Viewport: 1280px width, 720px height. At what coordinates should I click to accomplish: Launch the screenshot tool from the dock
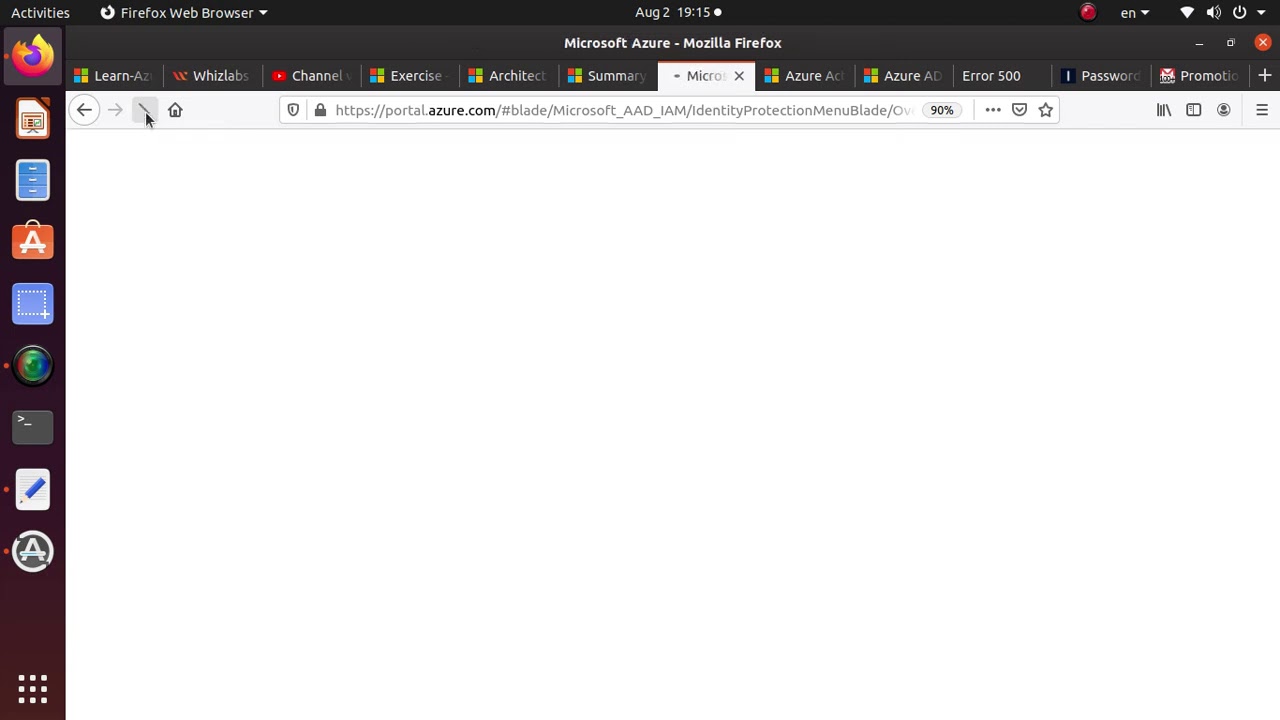click(x=33, y=304)
